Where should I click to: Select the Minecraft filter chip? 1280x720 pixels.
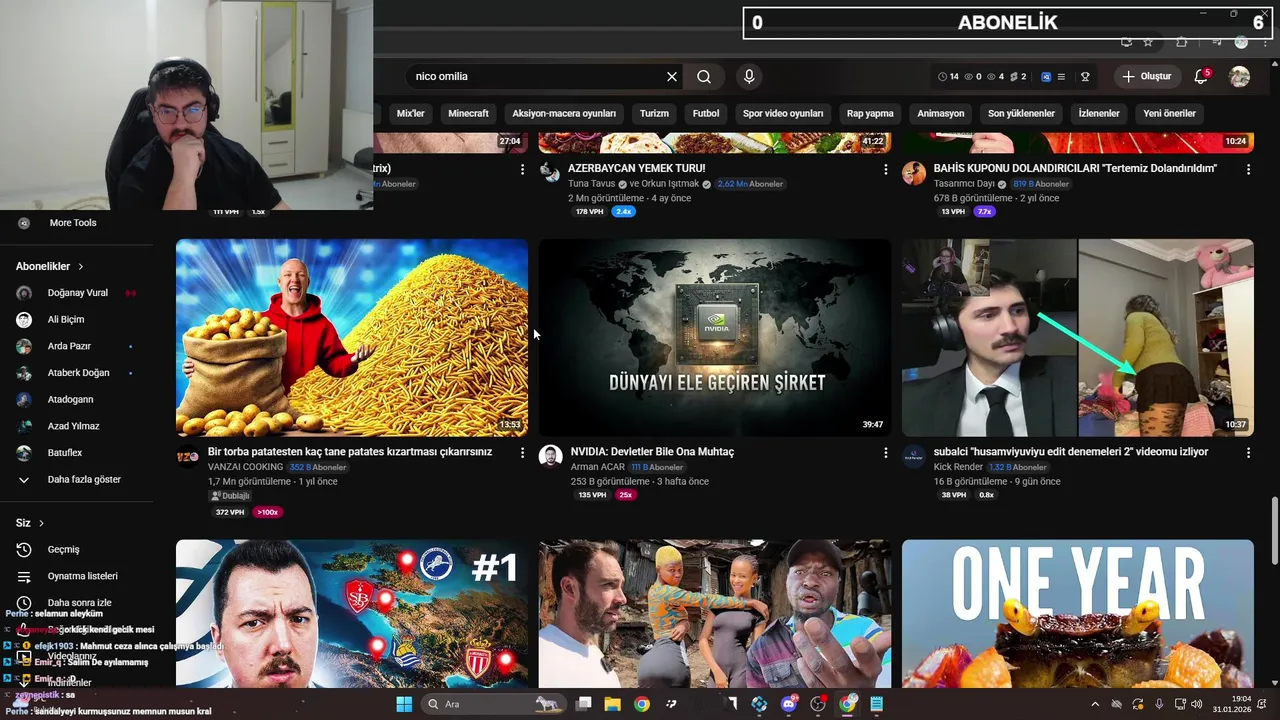tap(468, 114)
